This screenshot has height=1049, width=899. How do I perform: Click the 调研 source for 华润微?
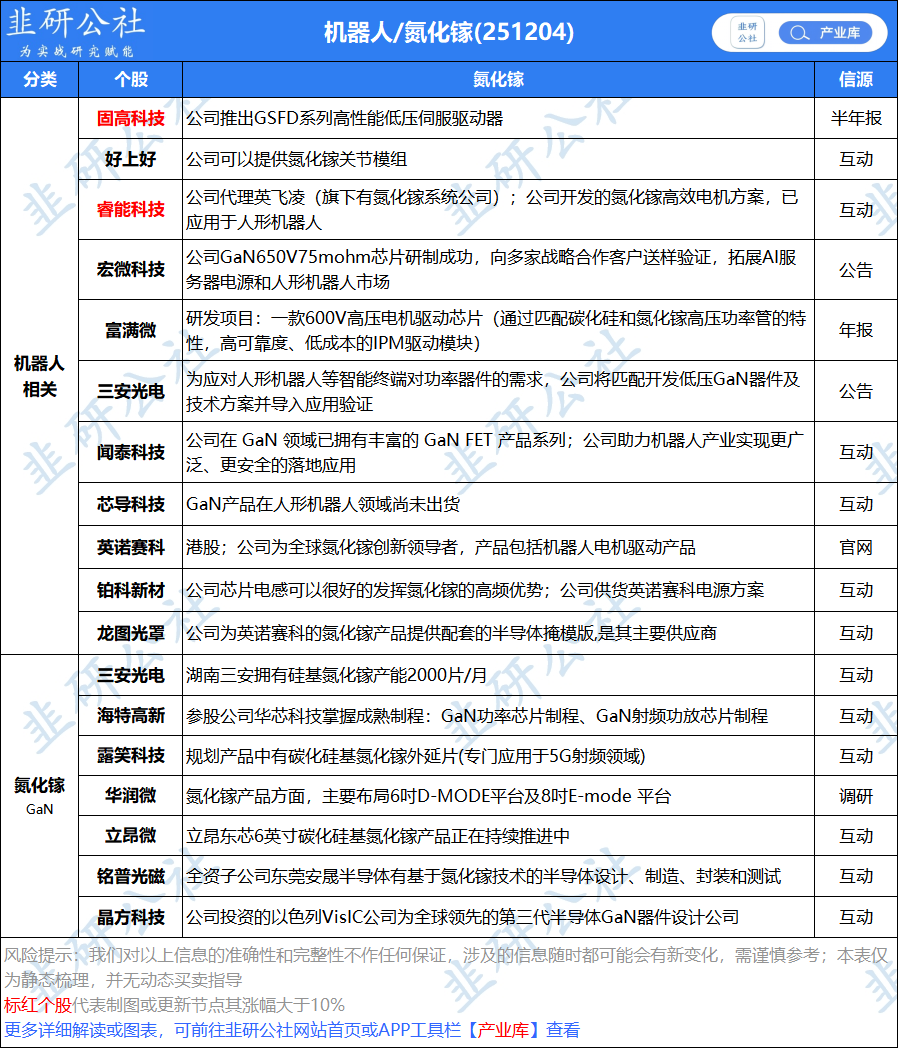856,796
